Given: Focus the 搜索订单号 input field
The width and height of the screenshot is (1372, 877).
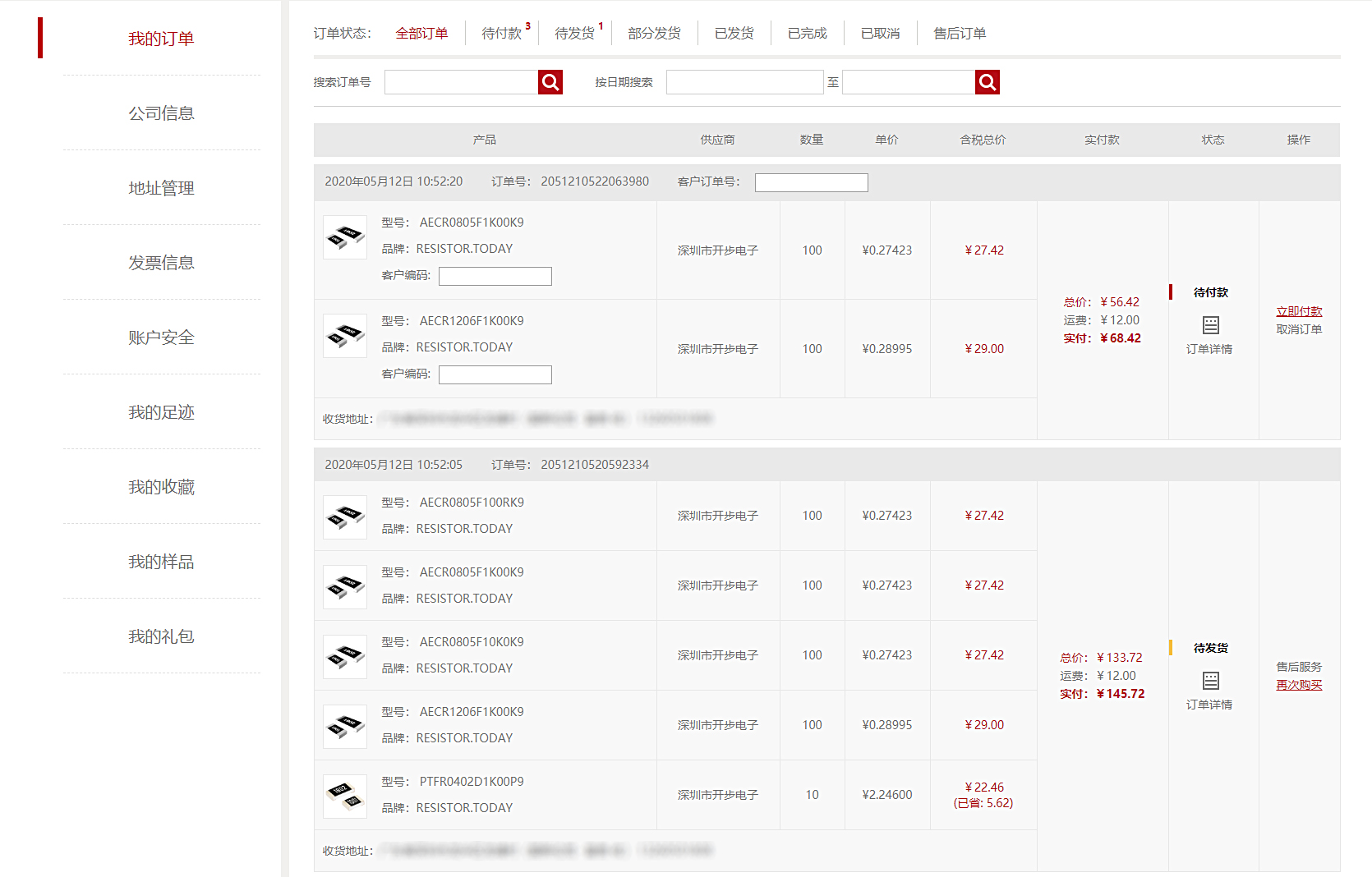Looking at the screenshot, I should coord(461,82).
